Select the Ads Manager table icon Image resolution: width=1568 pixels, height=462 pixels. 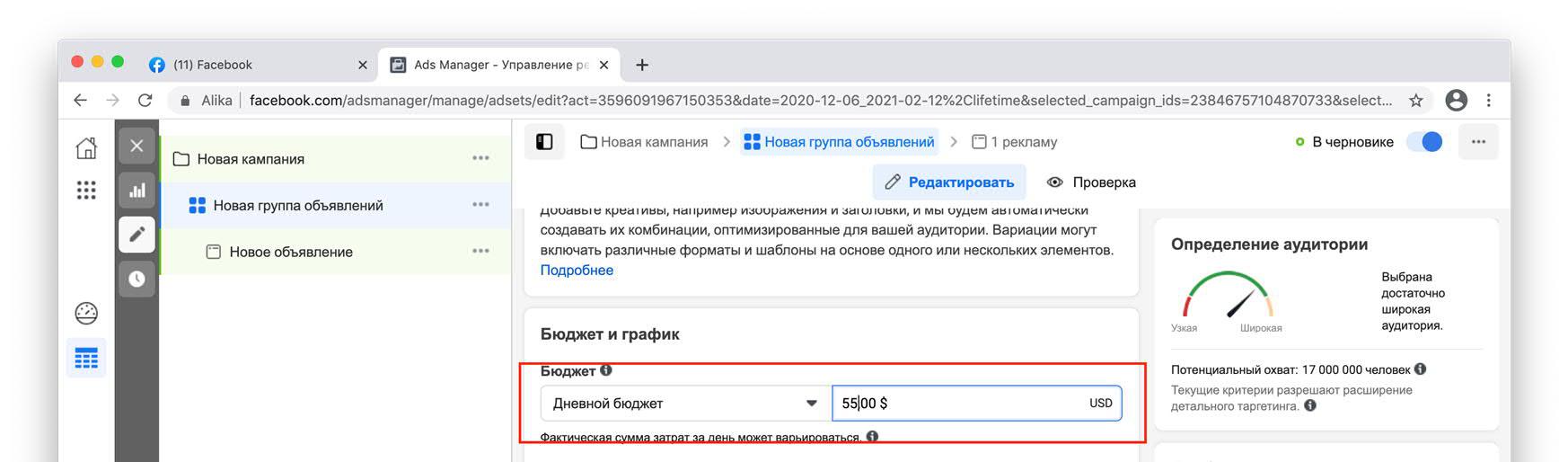tap(86, 359)
